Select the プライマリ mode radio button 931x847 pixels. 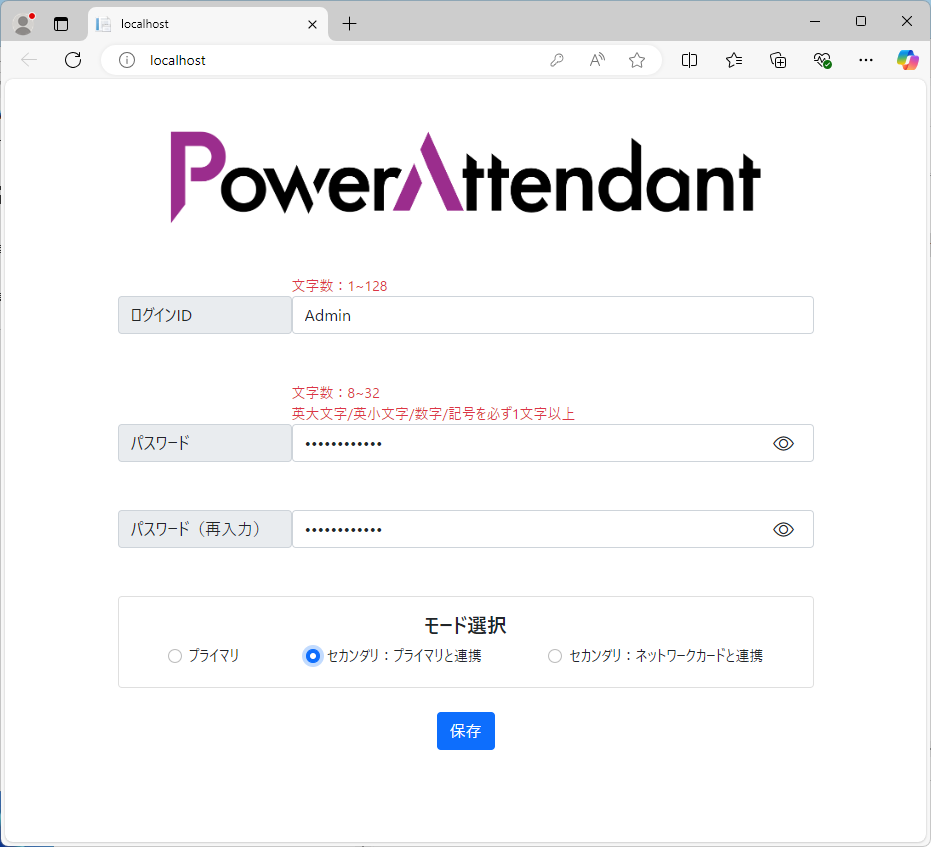[x=175, y=656]
